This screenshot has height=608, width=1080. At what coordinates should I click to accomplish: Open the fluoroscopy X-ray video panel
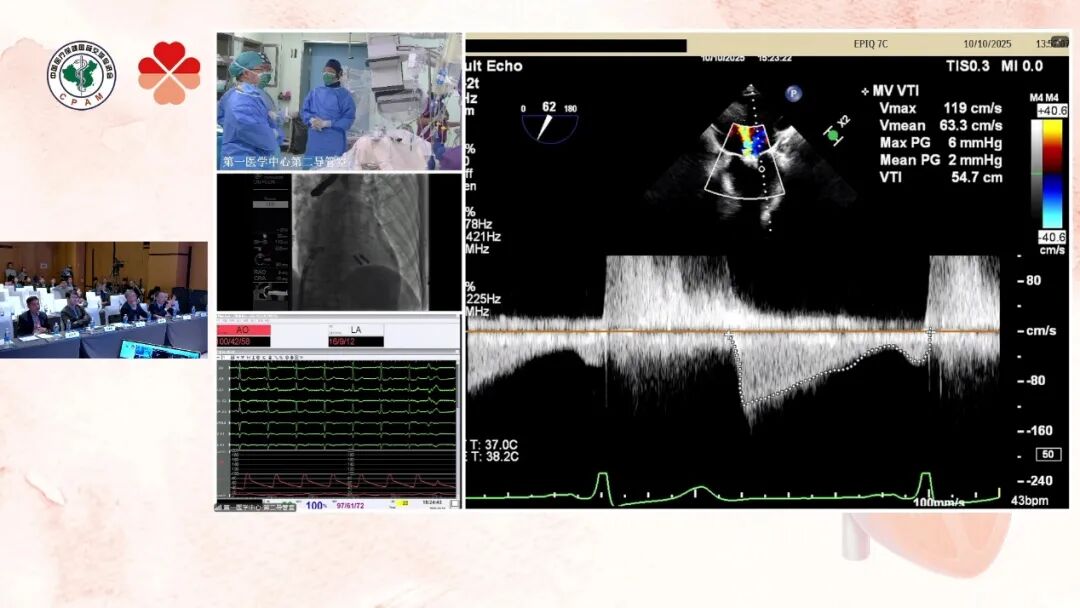click(x=338, y=242)
